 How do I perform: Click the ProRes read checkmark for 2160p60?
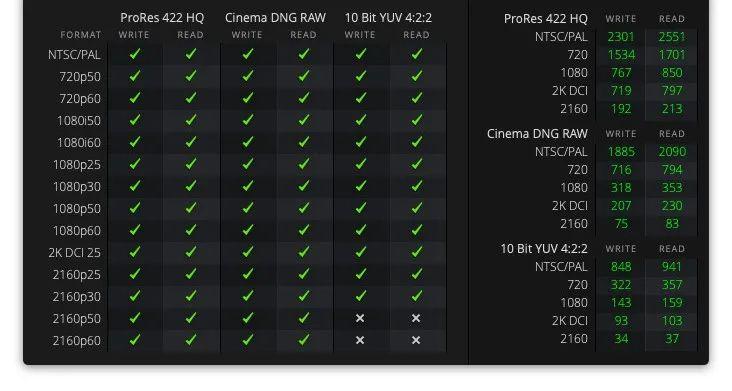click(x=191, y=340)
